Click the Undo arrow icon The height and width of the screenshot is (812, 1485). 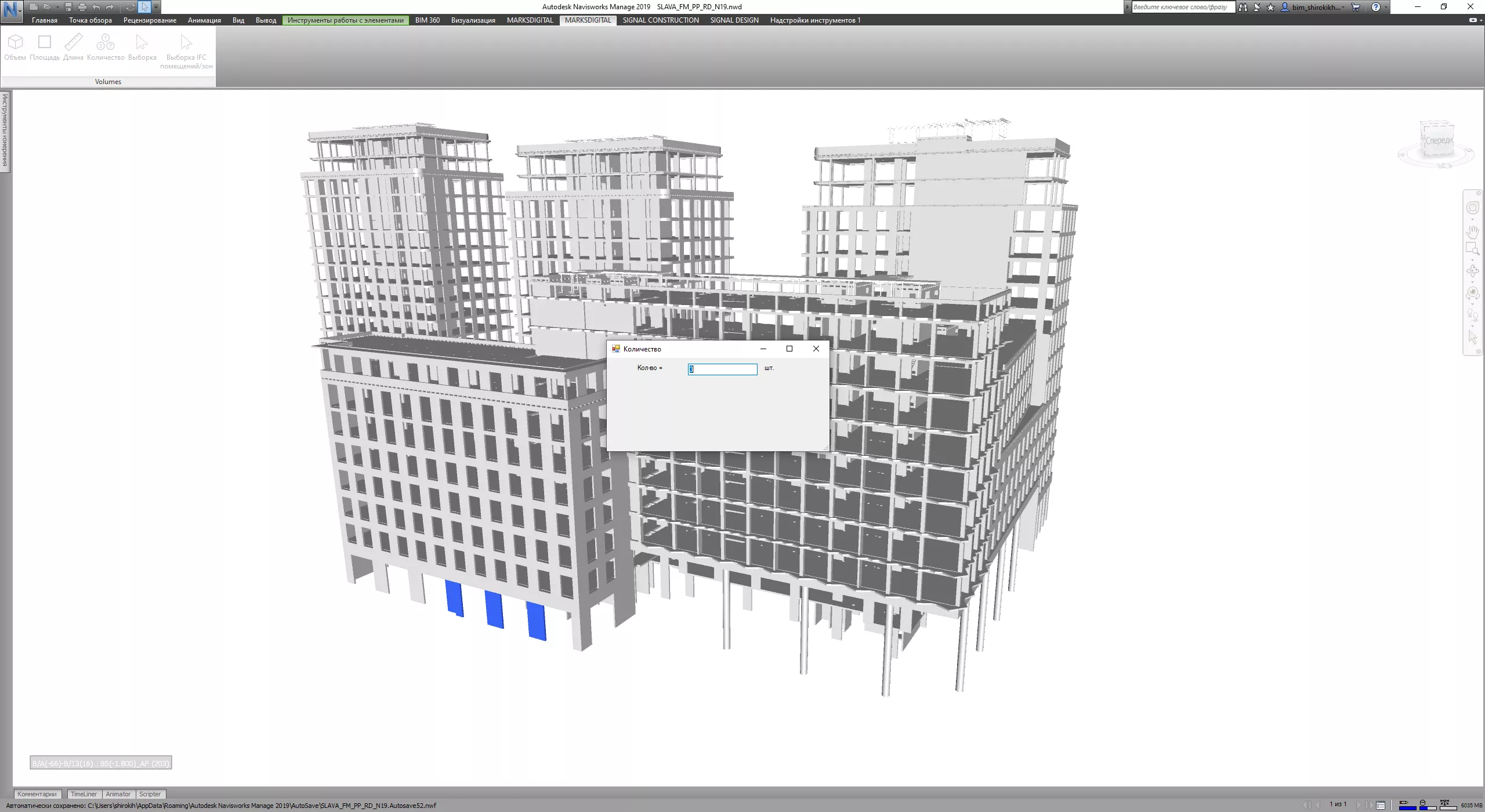click(96, 7)
